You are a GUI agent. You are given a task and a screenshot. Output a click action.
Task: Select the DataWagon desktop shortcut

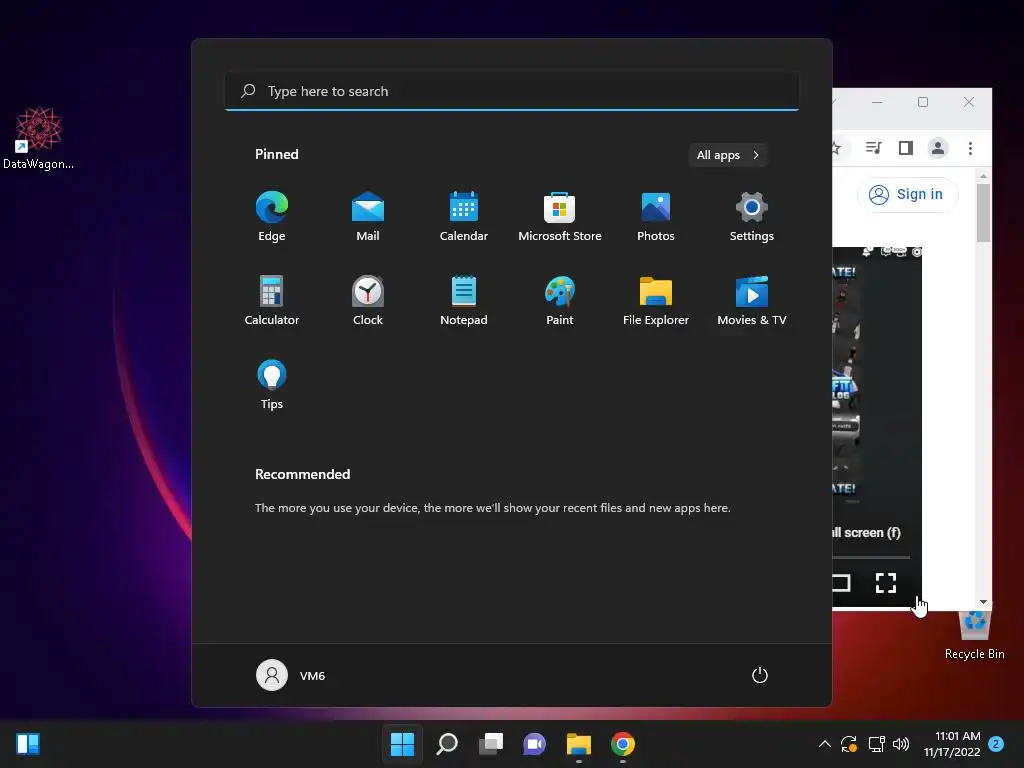[x=38, y=138]
